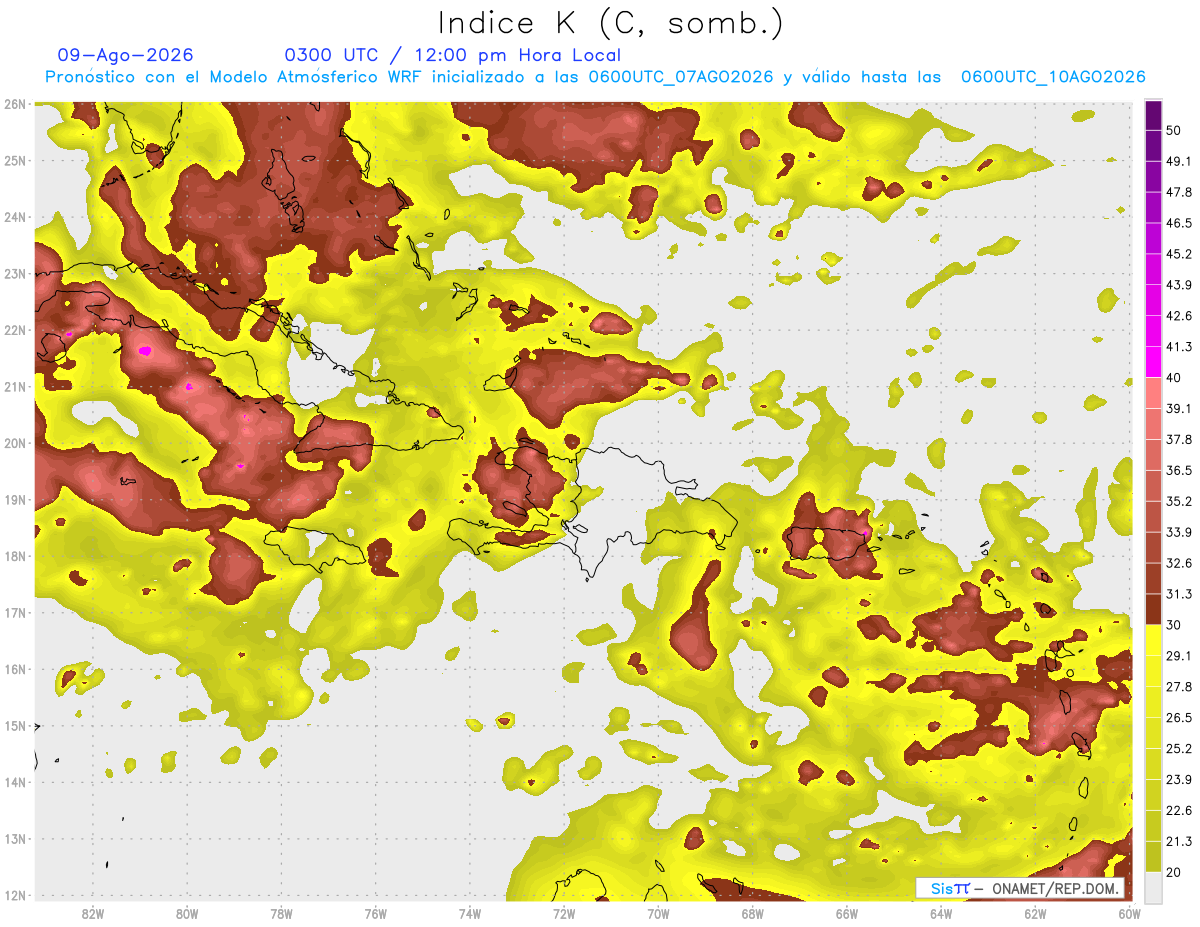Click the '78W' longitude label
The image size is (1200, 927).
point(281,914)
